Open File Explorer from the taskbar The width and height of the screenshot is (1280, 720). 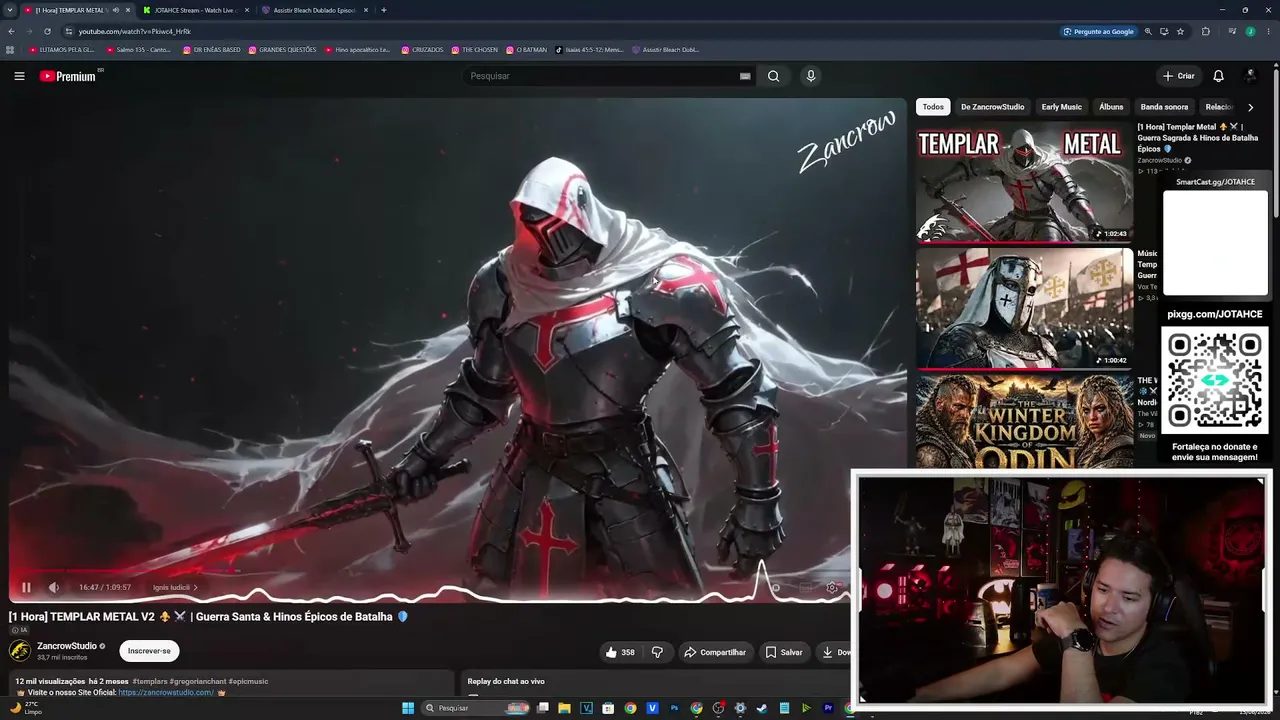(564, 708)
